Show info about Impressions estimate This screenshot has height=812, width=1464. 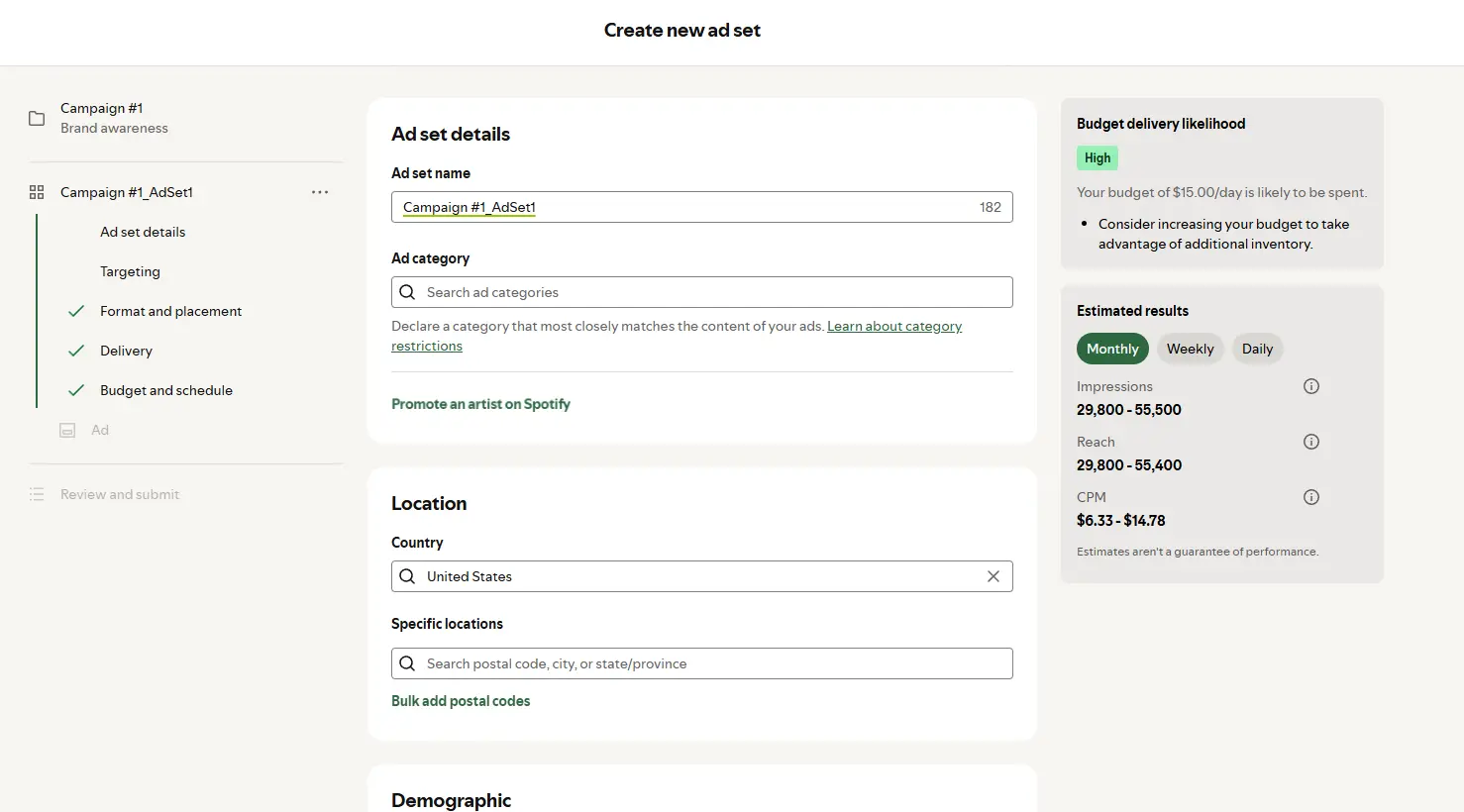click(x=1311, y=386)
